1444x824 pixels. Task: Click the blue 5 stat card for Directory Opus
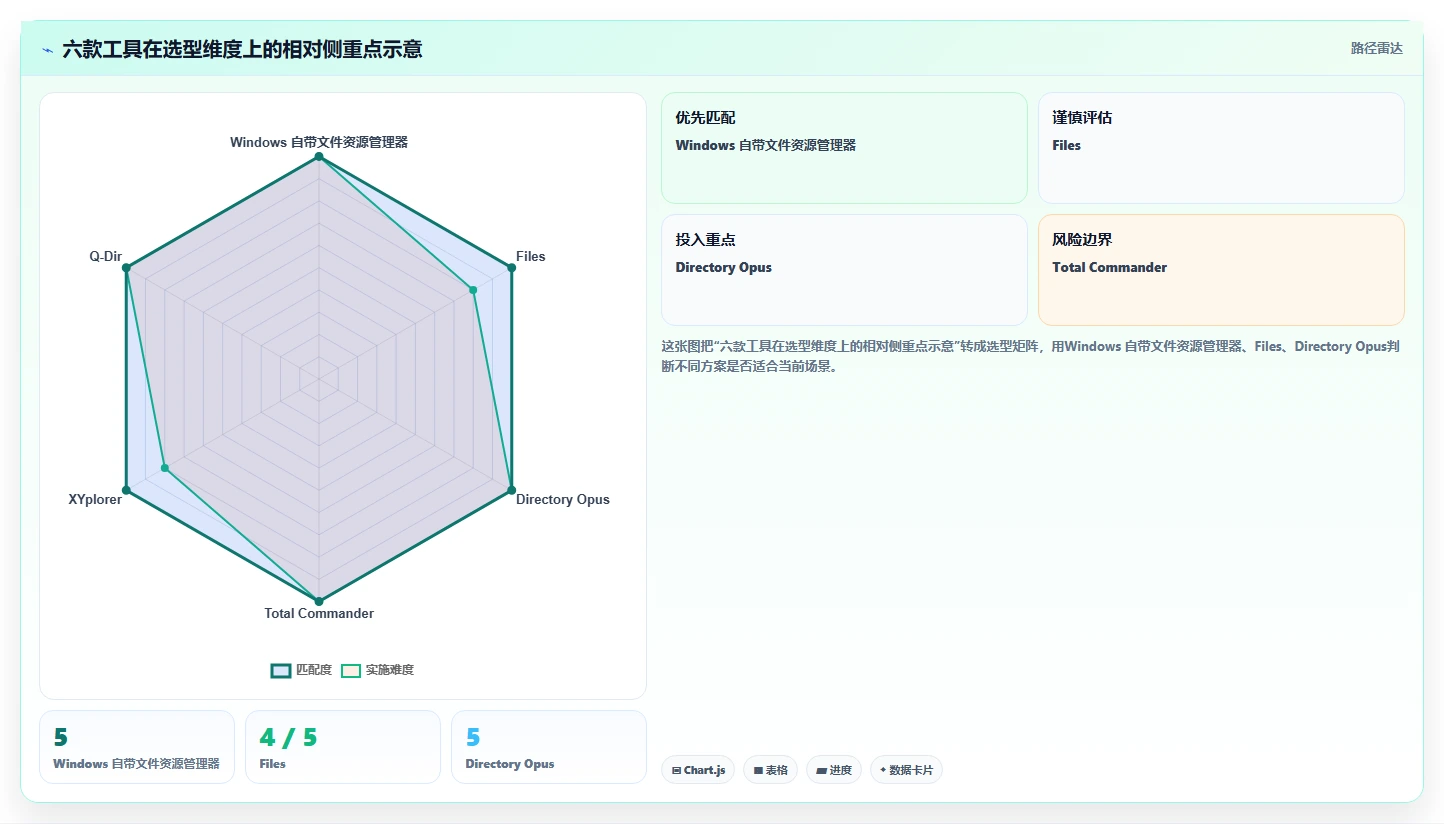pos(549,747)
